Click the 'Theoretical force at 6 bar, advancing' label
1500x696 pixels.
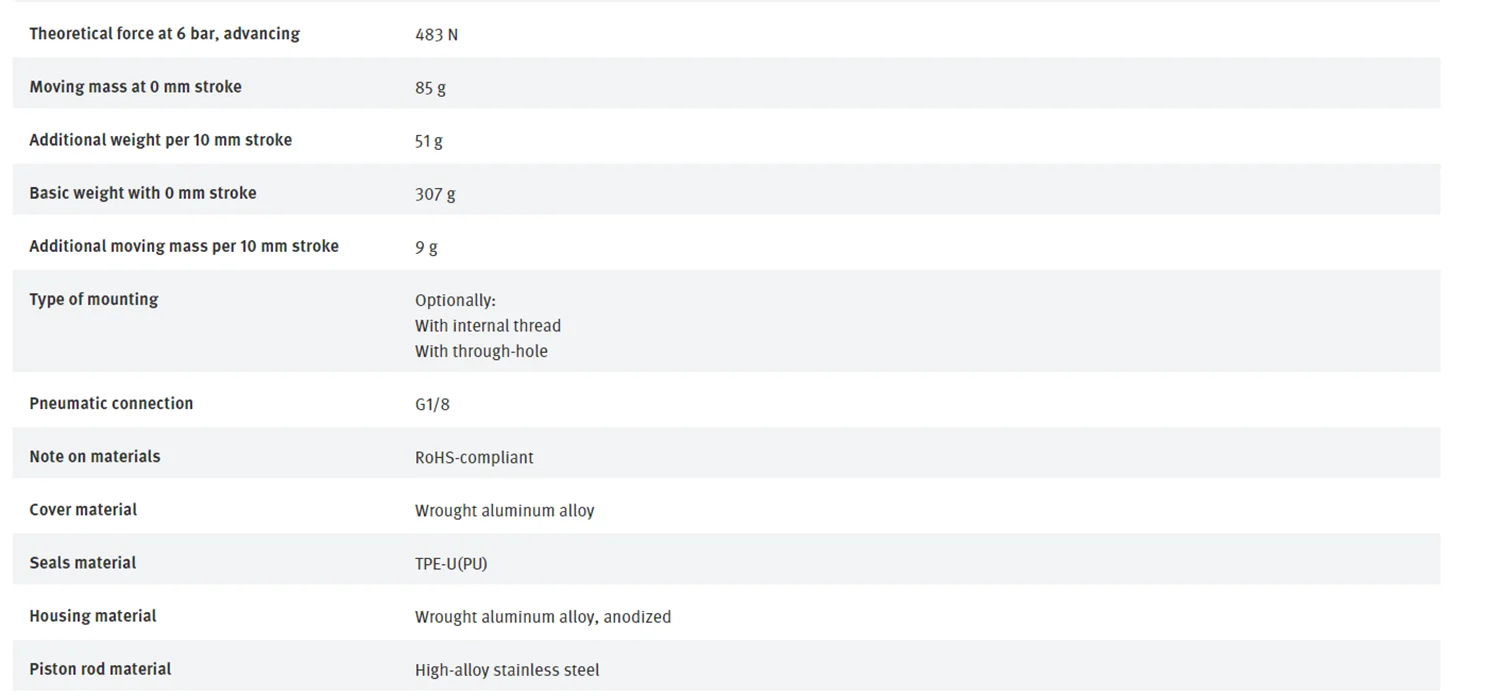164,34
